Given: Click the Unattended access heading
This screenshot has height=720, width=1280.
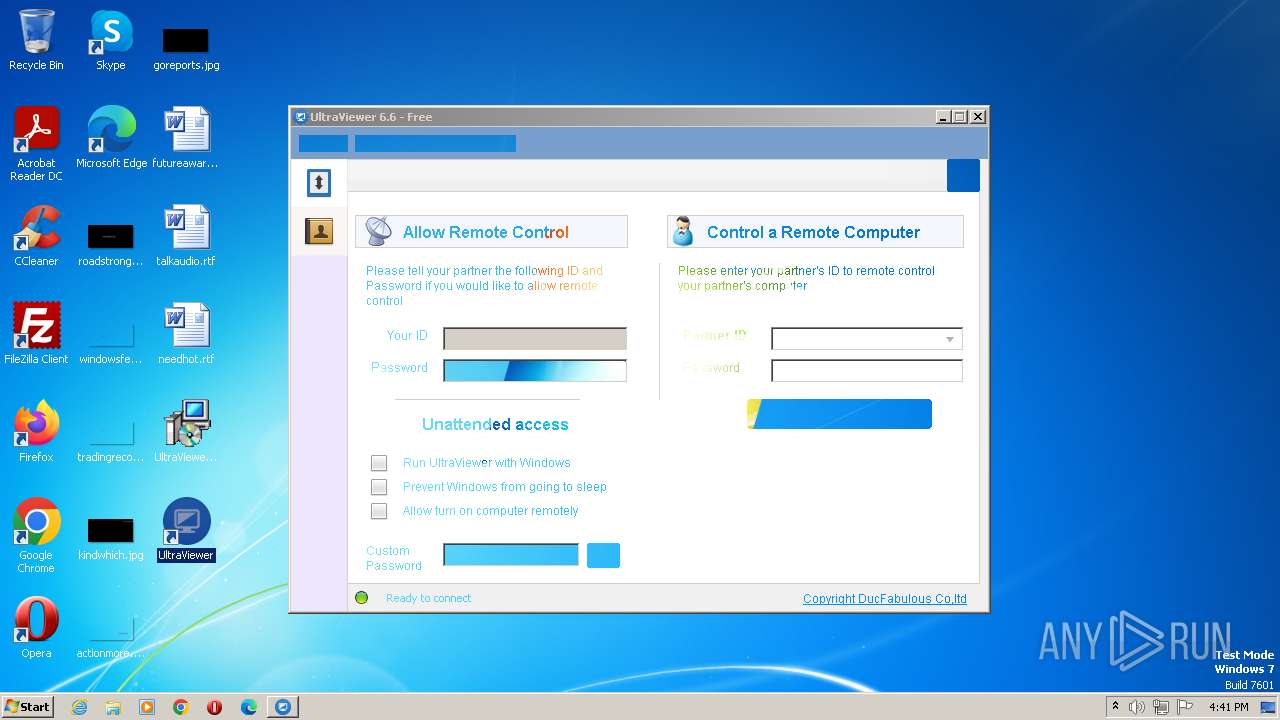Looking at the screenshot, I should click(495, 424).
